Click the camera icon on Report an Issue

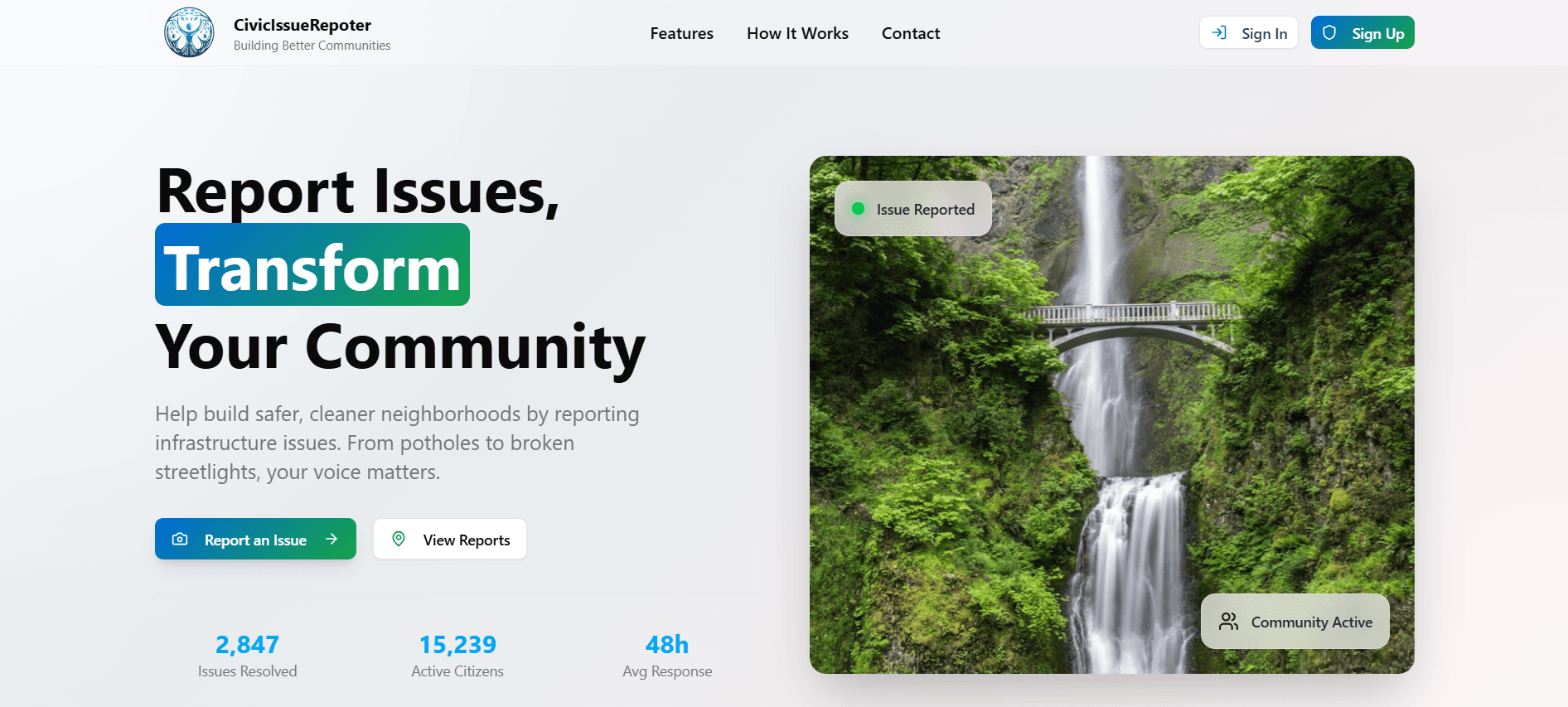180,540
